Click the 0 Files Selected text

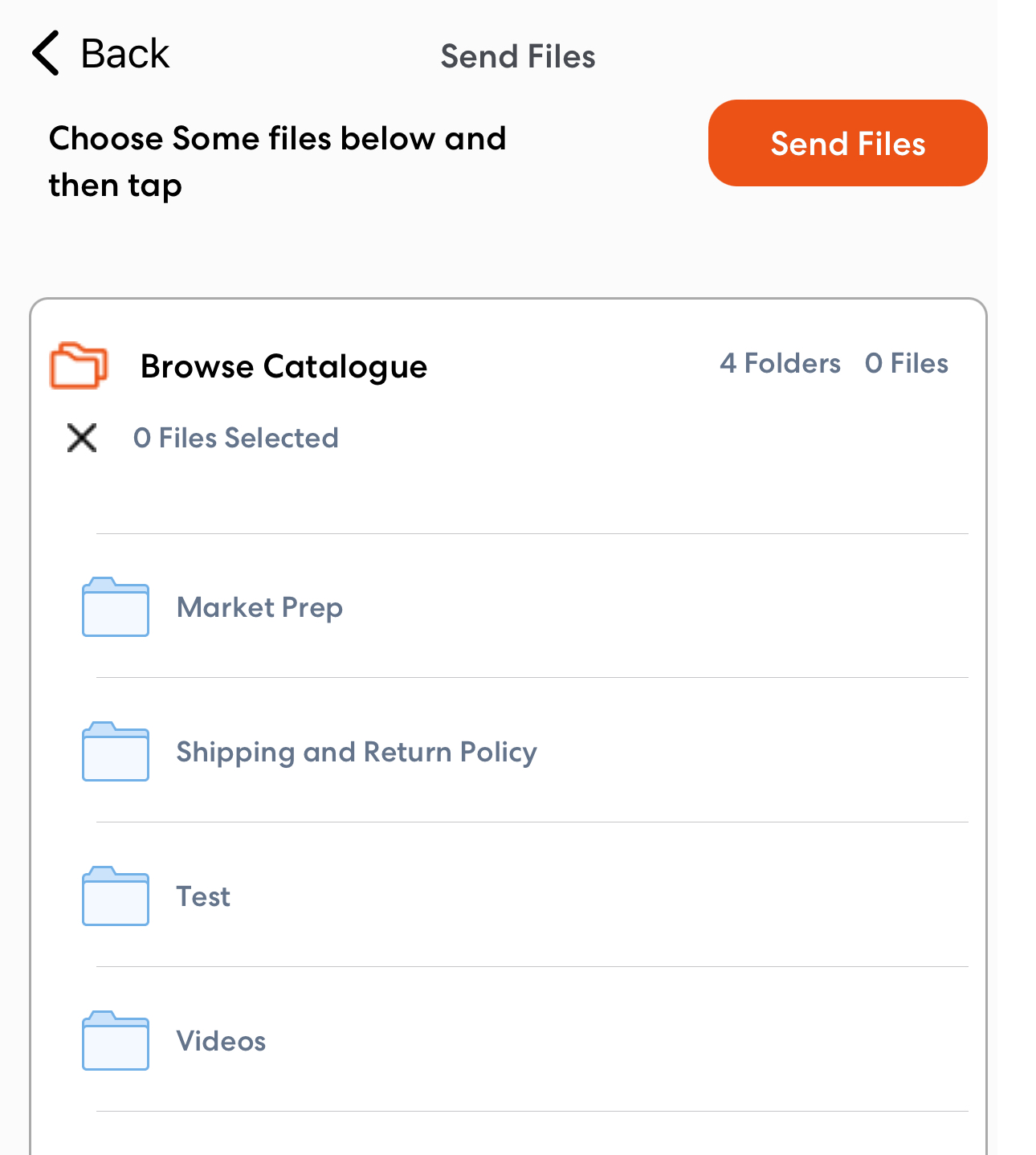point(236,438)
